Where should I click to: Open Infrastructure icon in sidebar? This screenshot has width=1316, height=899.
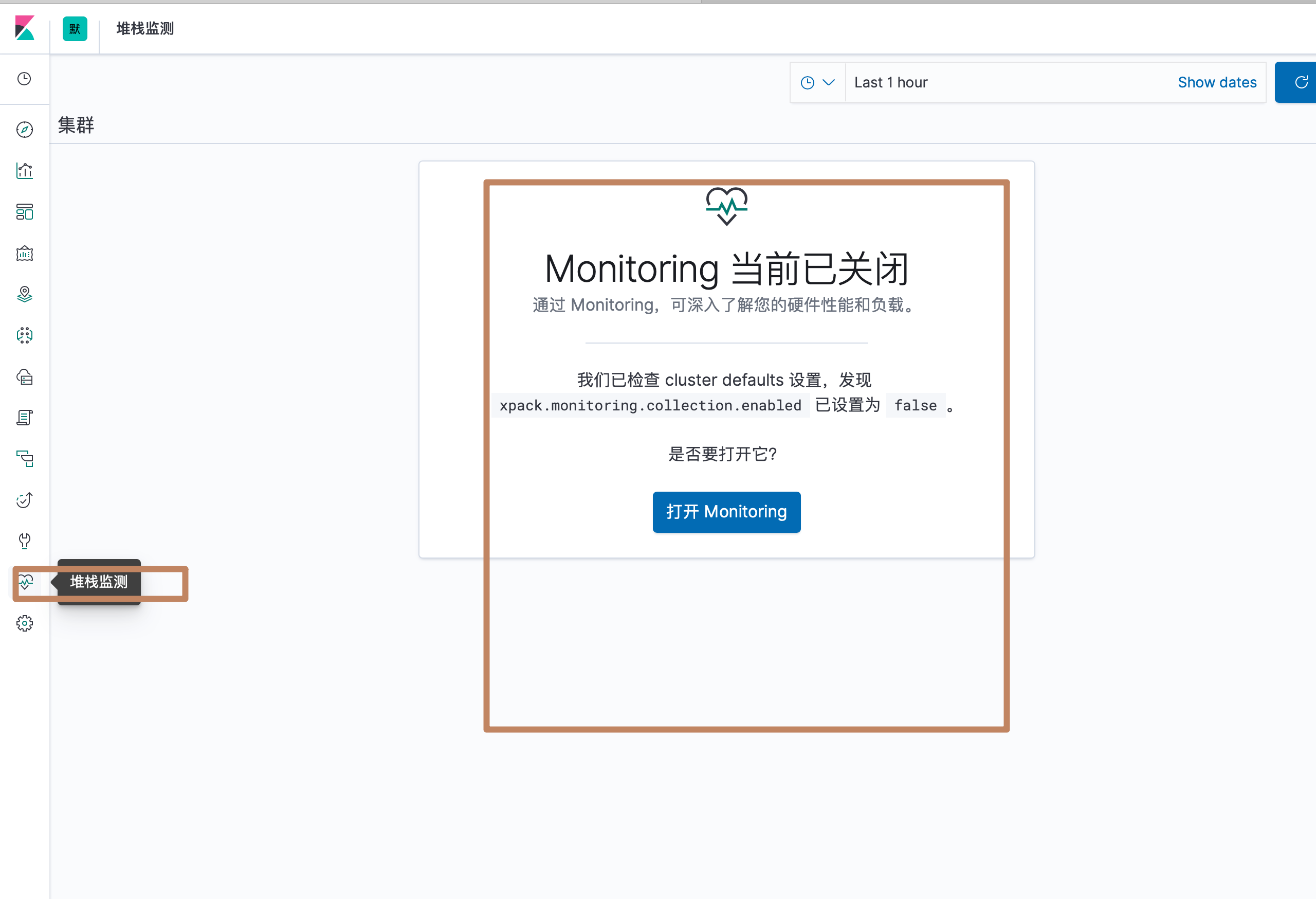pyautogui.click(x=24, y=376)
